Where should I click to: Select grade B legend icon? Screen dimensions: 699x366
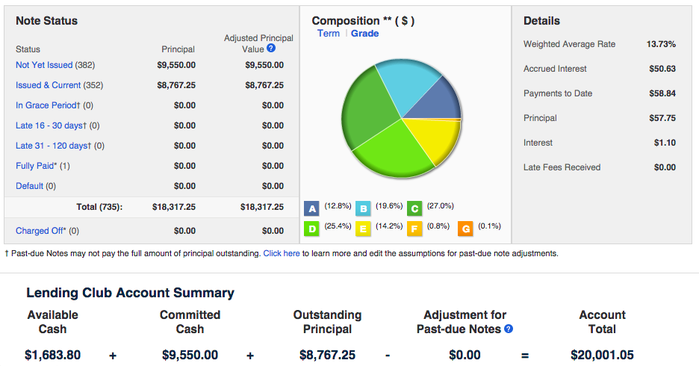pos(363,208)
